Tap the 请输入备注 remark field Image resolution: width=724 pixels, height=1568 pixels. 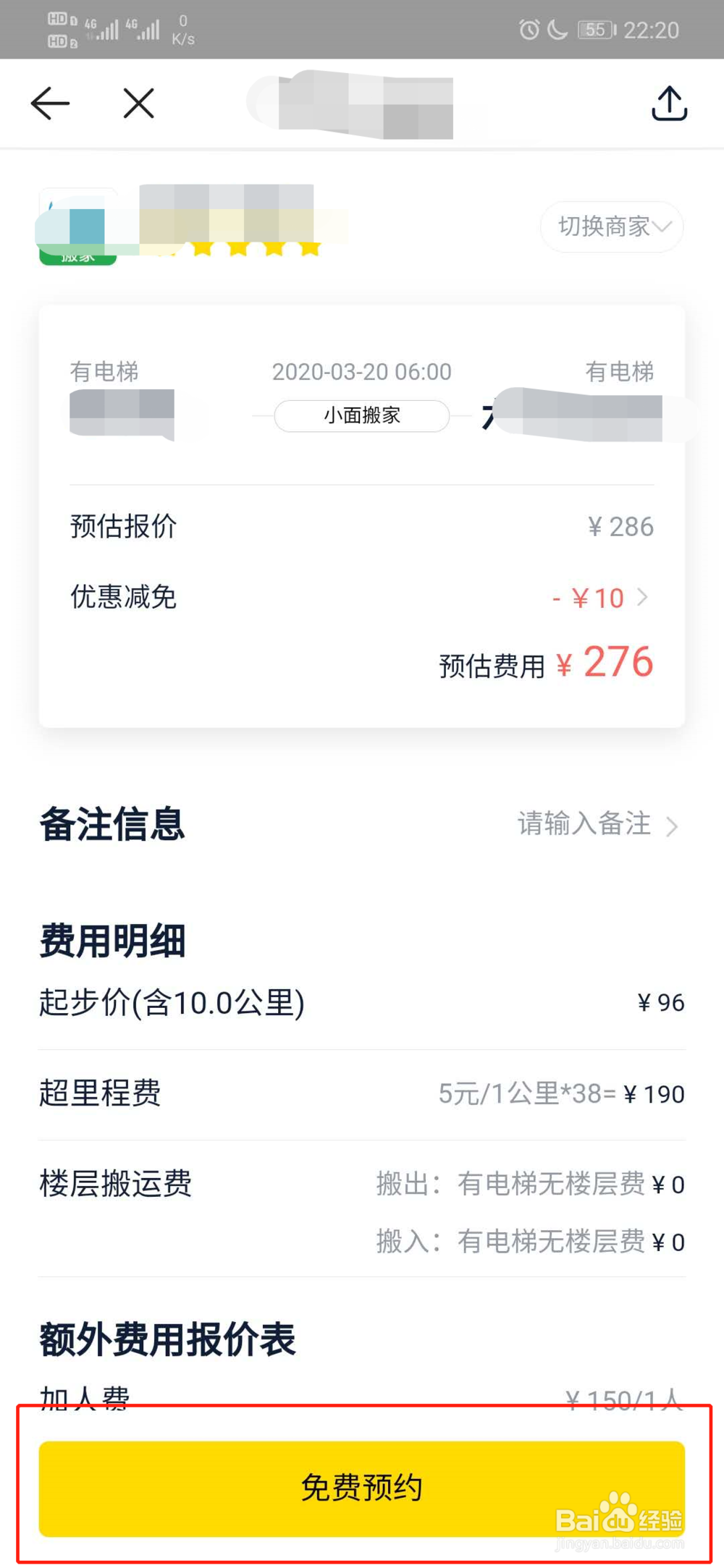[x=584, y=823]
